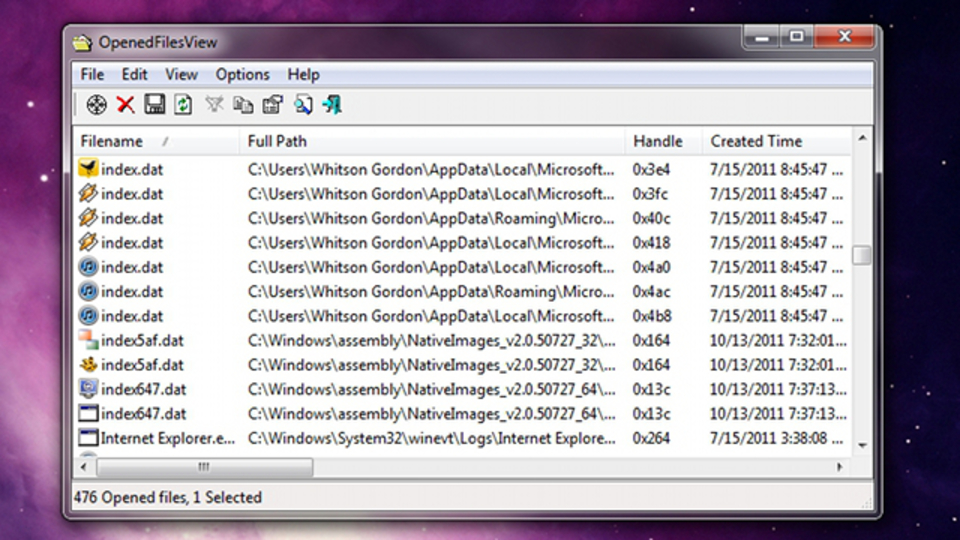Click the 0x4ac handle value
Screen dimensions: 960x540
pos(651,292)
